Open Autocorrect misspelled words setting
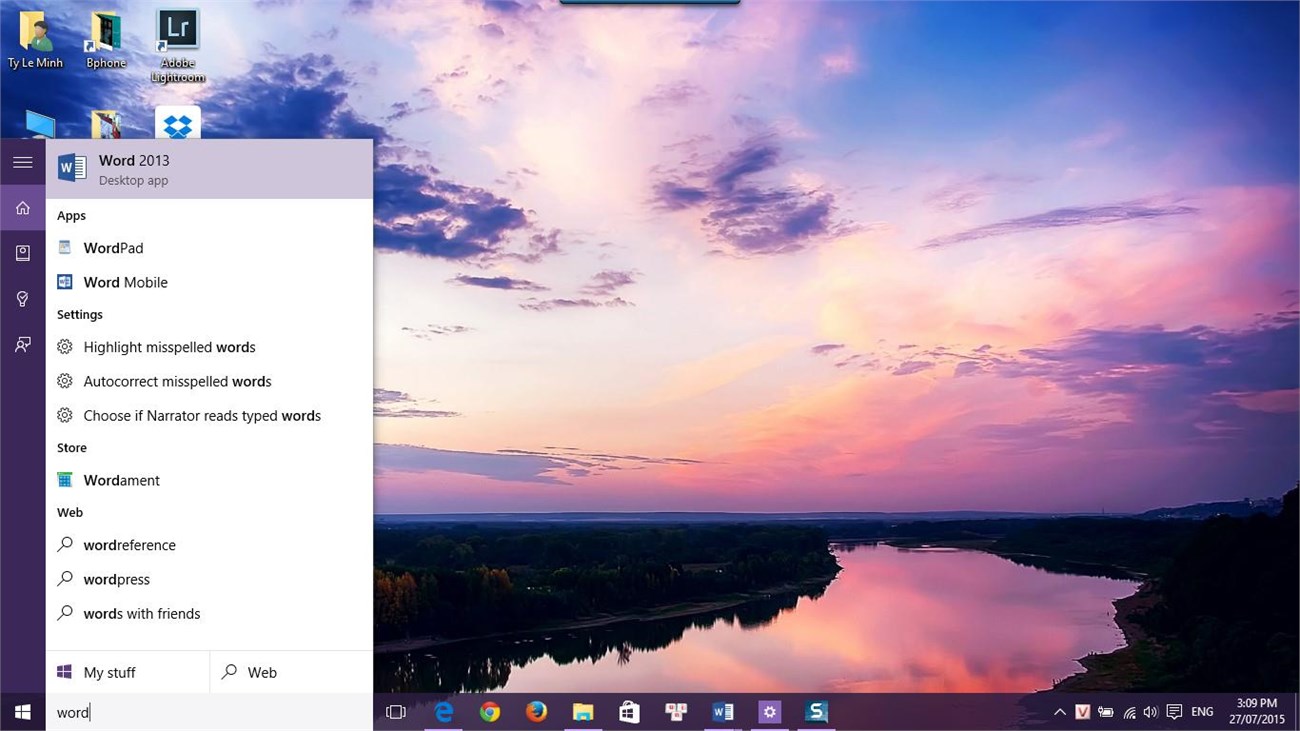 pos(177,381)
